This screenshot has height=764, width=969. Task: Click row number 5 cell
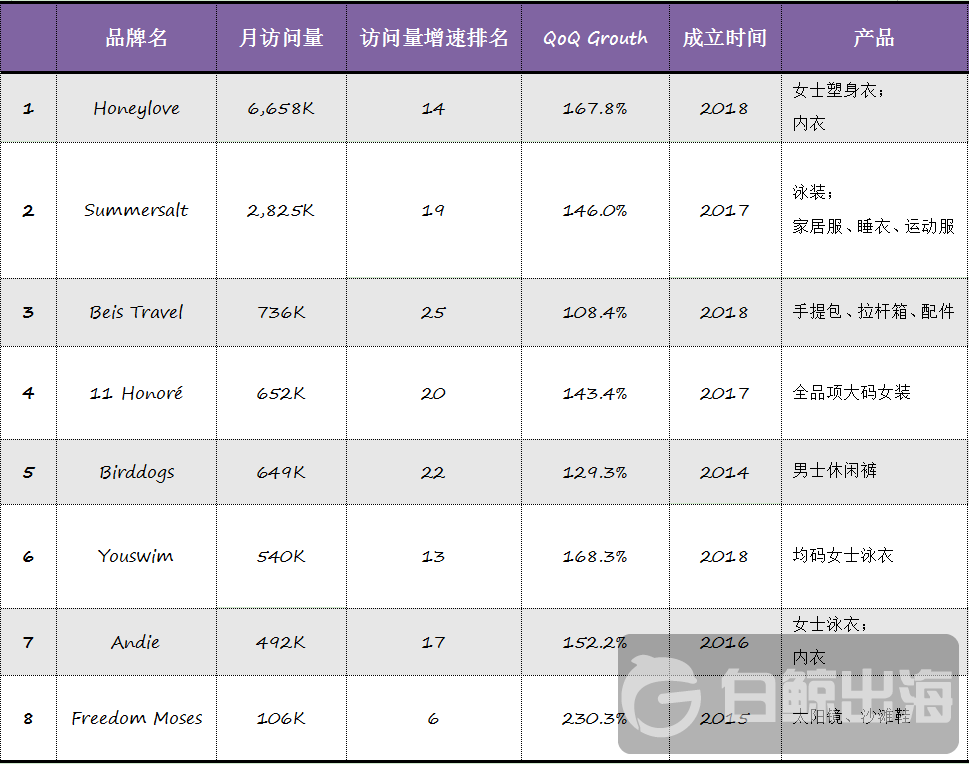pyautogui.click(x=28, y=472)
